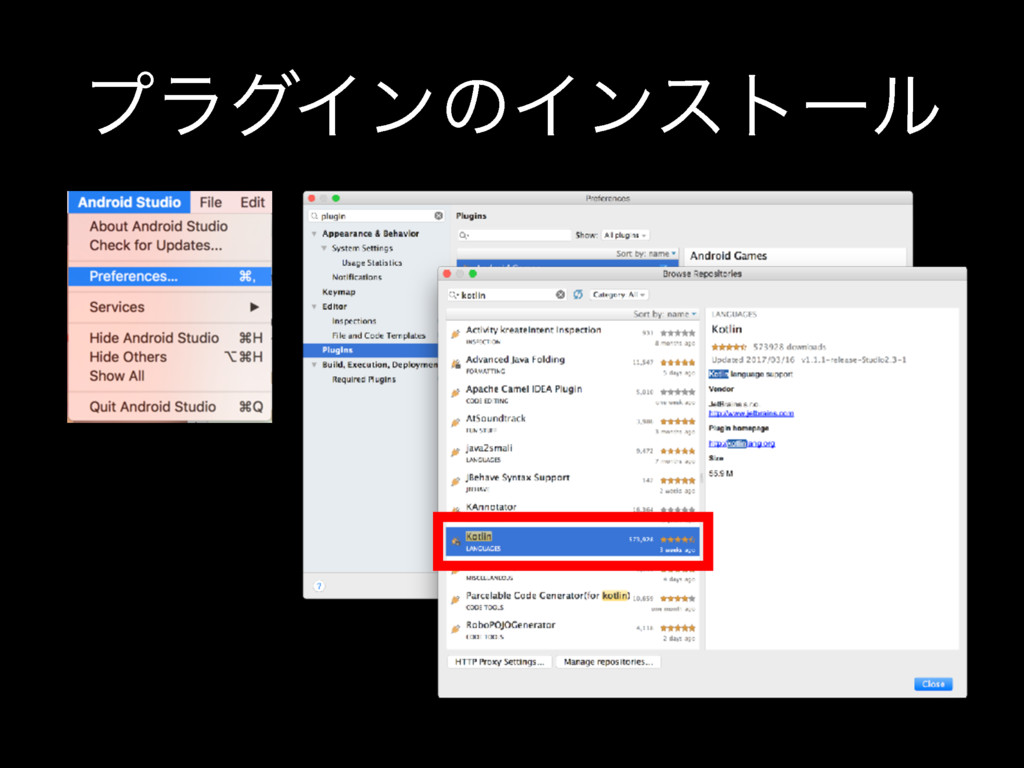This screenshot has height=768, width=1024.
Task: Select JBehave Syntax Support plugin
Action: 572,483
